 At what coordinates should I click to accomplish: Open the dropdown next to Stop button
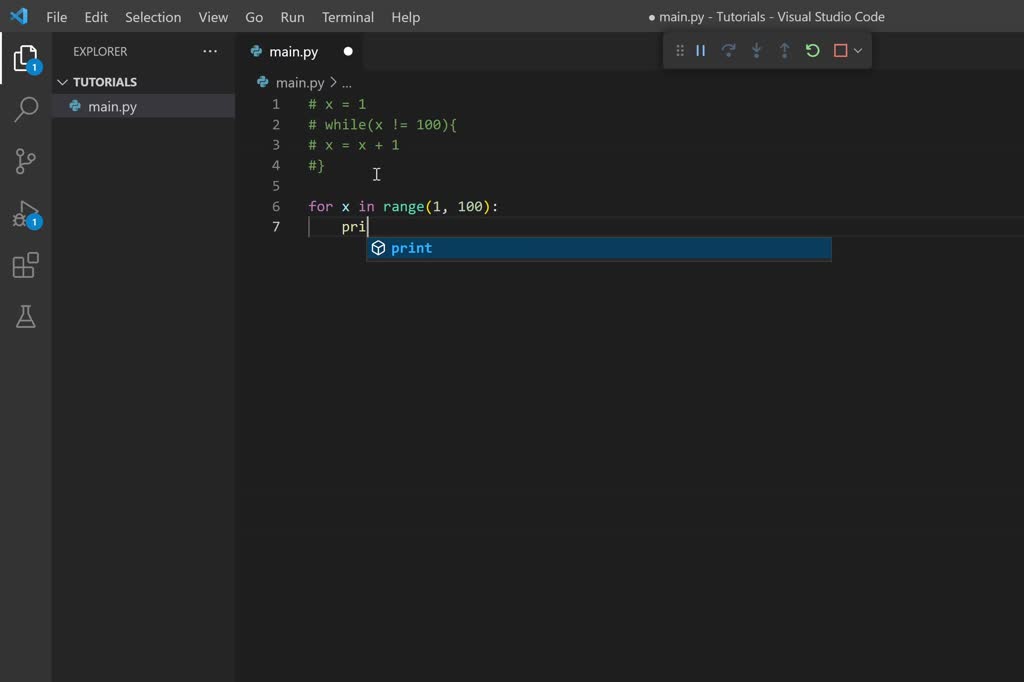[858, 50]
